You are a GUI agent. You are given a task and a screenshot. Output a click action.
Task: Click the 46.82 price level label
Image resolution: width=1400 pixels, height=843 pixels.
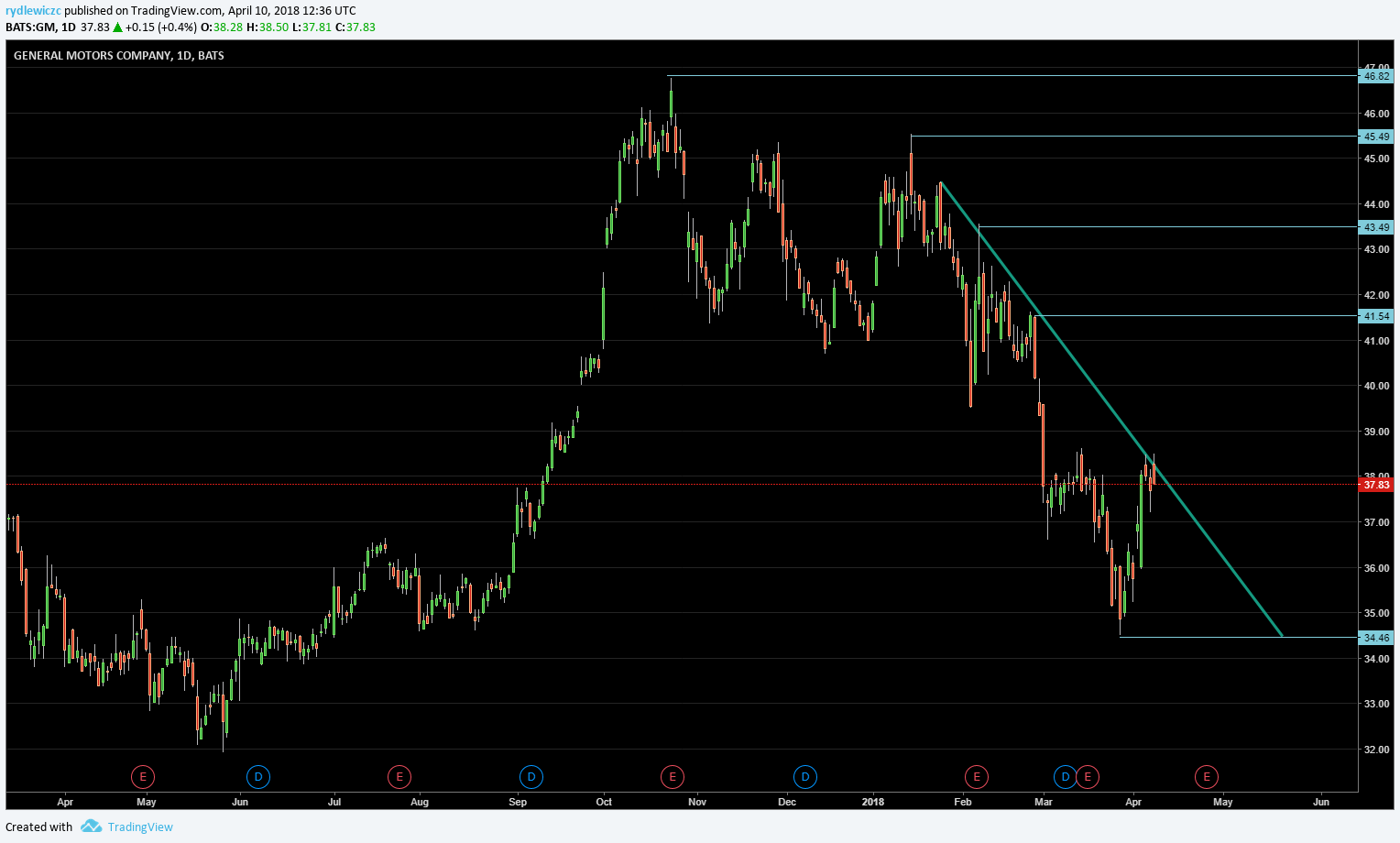pos(1375,76)
